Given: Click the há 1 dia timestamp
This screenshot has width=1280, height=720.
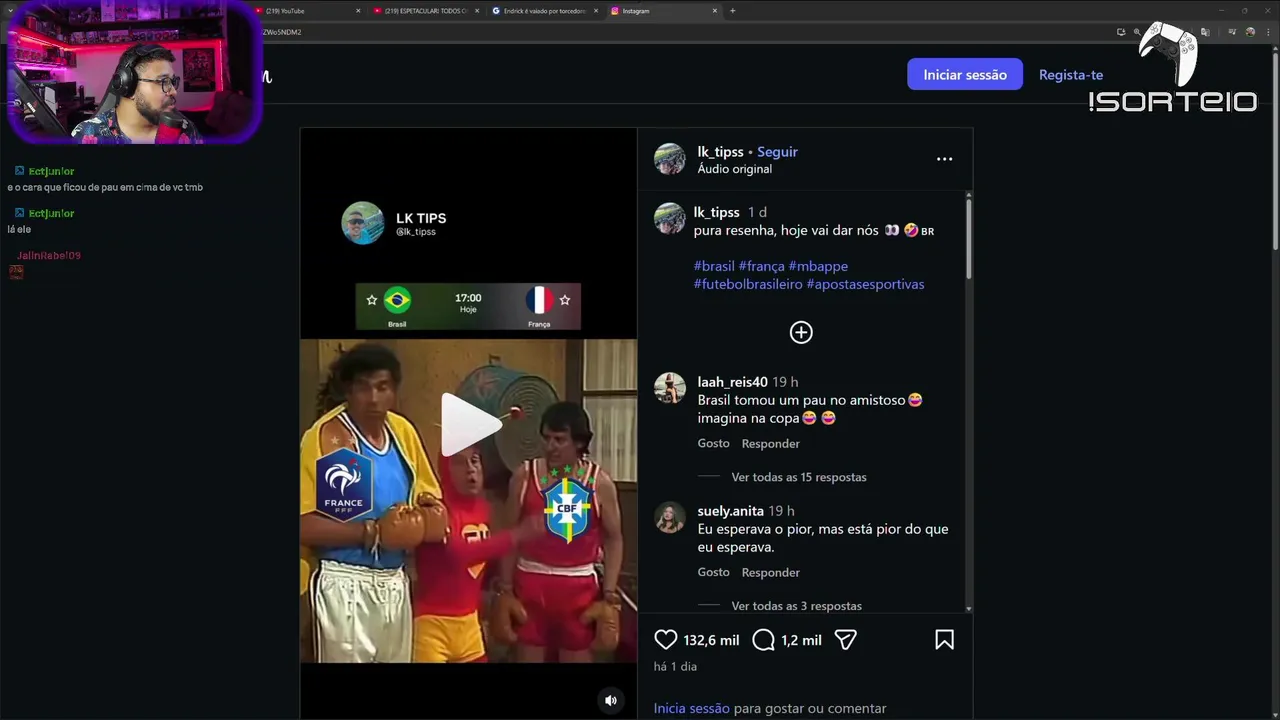Looking at the screenshot, I should tap(675, 666).
